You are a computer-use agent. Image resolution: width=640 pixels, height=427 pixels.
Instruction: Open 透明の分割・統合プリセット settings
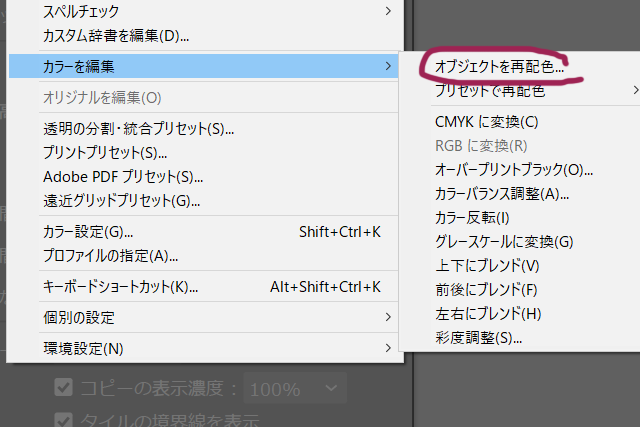138,129
